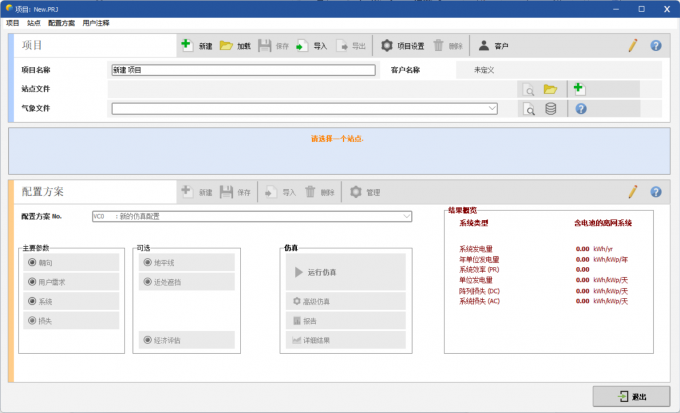Click the 系统损失 (AC) result label
Viewport: 680px width, 413px height.
(x=479, y=301)
